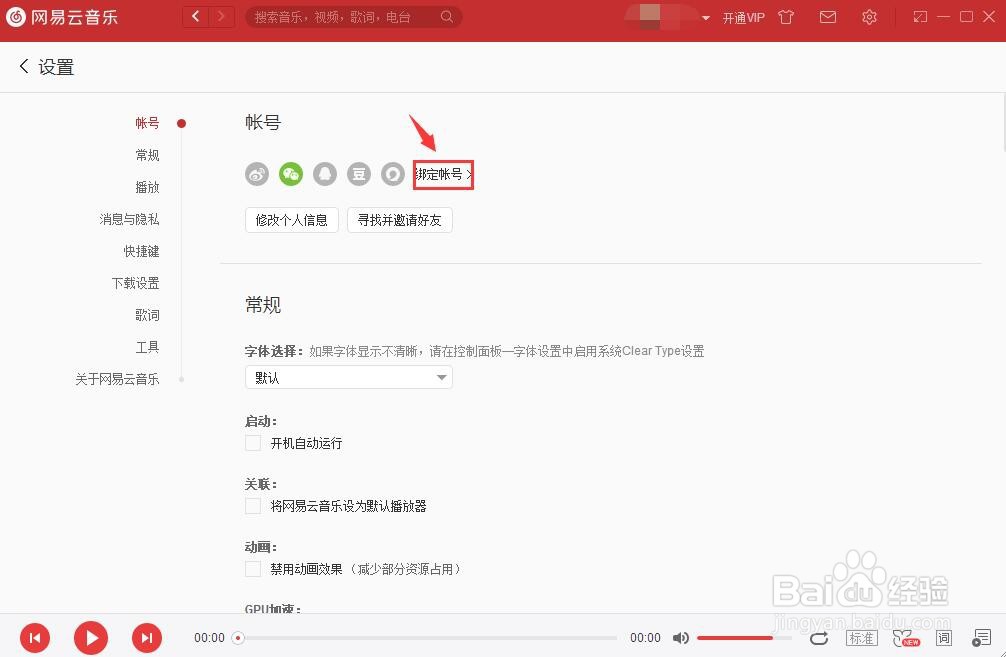Screen dimensions: 1006x657
Task: Open the NEW listen-together icon
Action: click(905, 638)
